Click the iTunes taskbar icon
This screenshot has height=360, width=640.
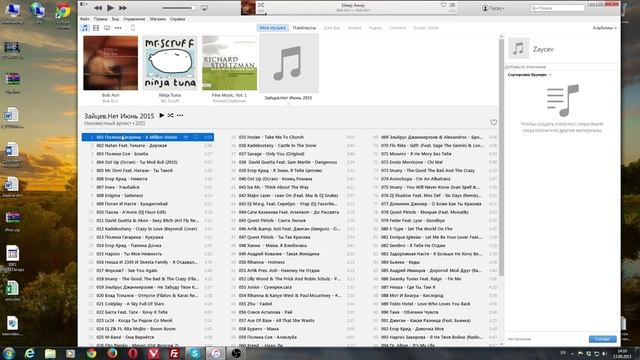coord(216,353)
